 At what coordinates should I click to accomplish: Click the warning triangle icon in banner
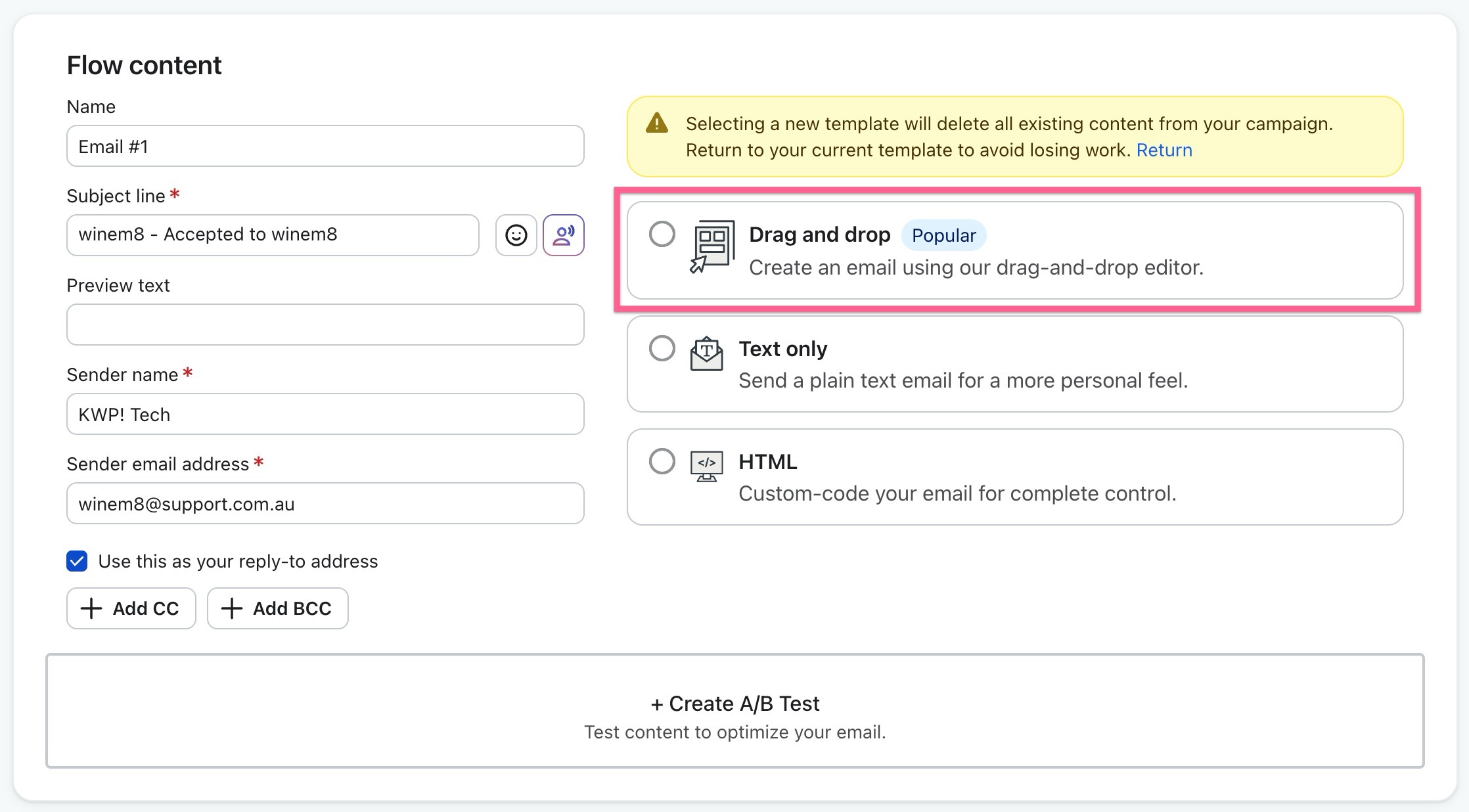coord(657,123)
